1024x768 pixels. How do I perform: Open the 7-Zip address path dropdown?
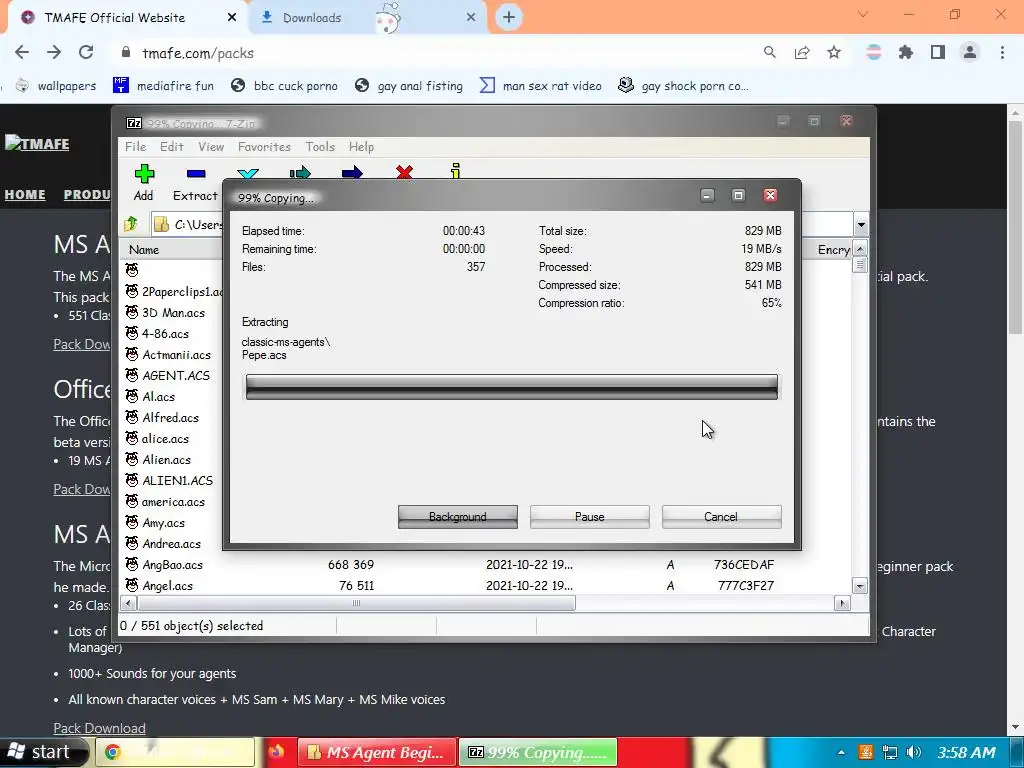click(x=861, y=225)
